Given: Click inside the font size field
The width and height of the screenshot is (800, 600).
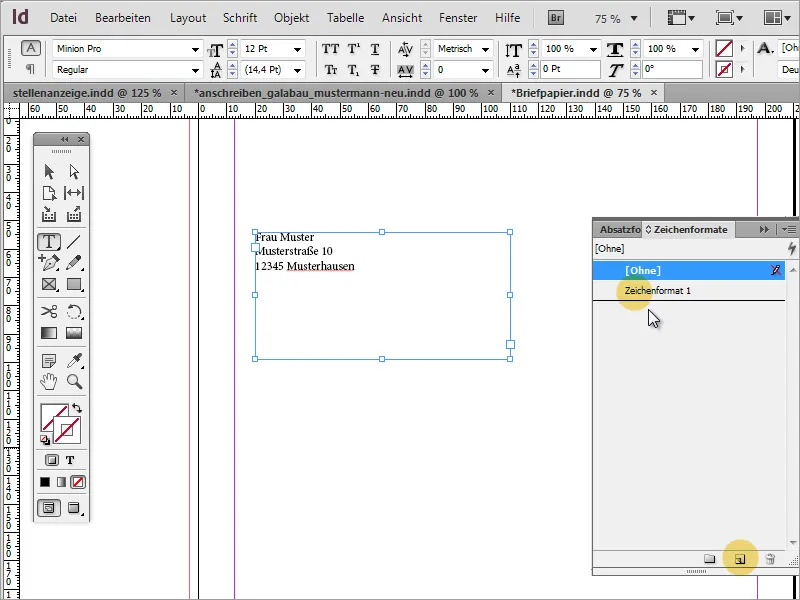Looking at the screenshot, I should (x=256, y=48).
